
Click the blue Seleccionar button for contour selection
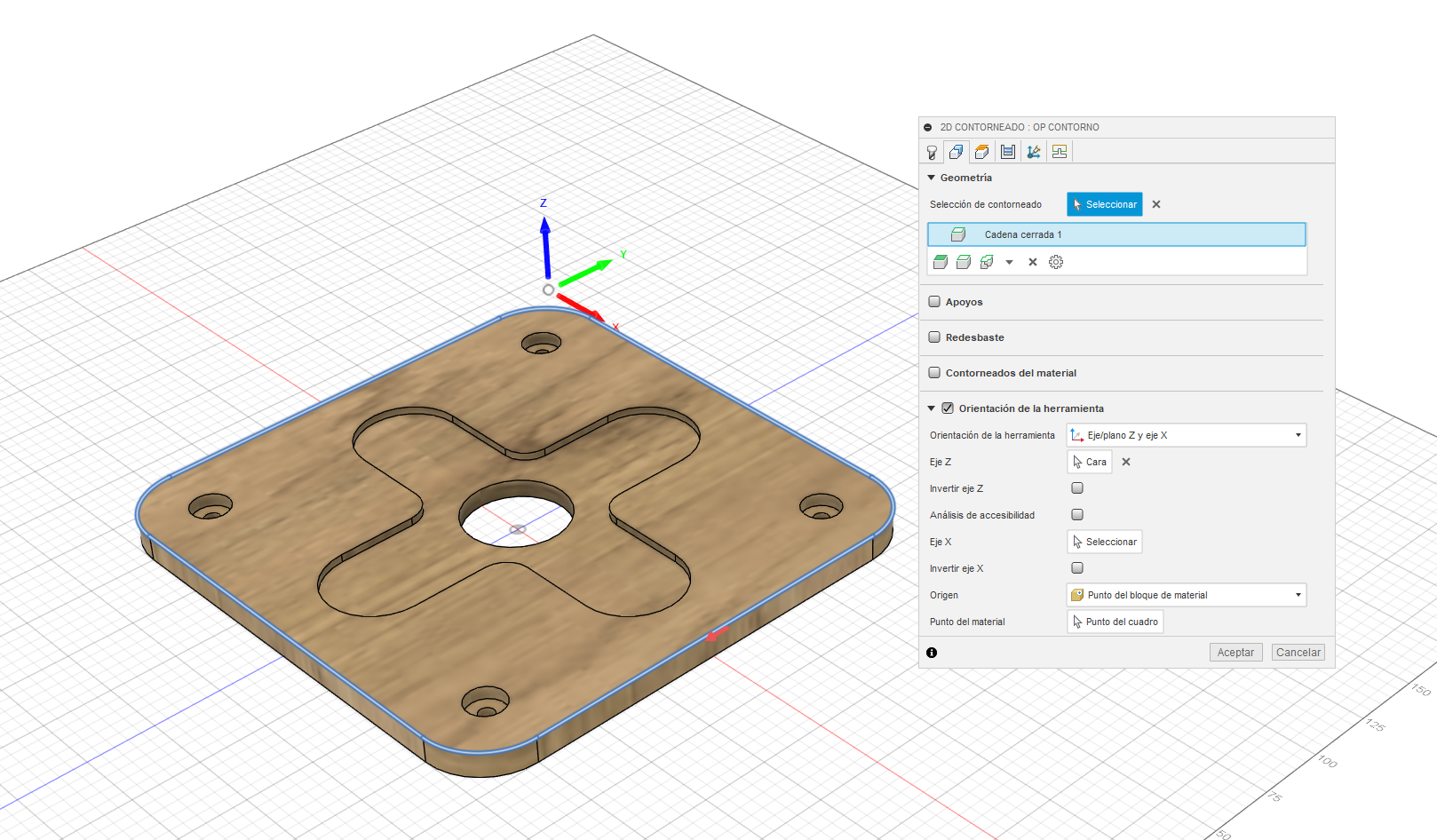1105,204
